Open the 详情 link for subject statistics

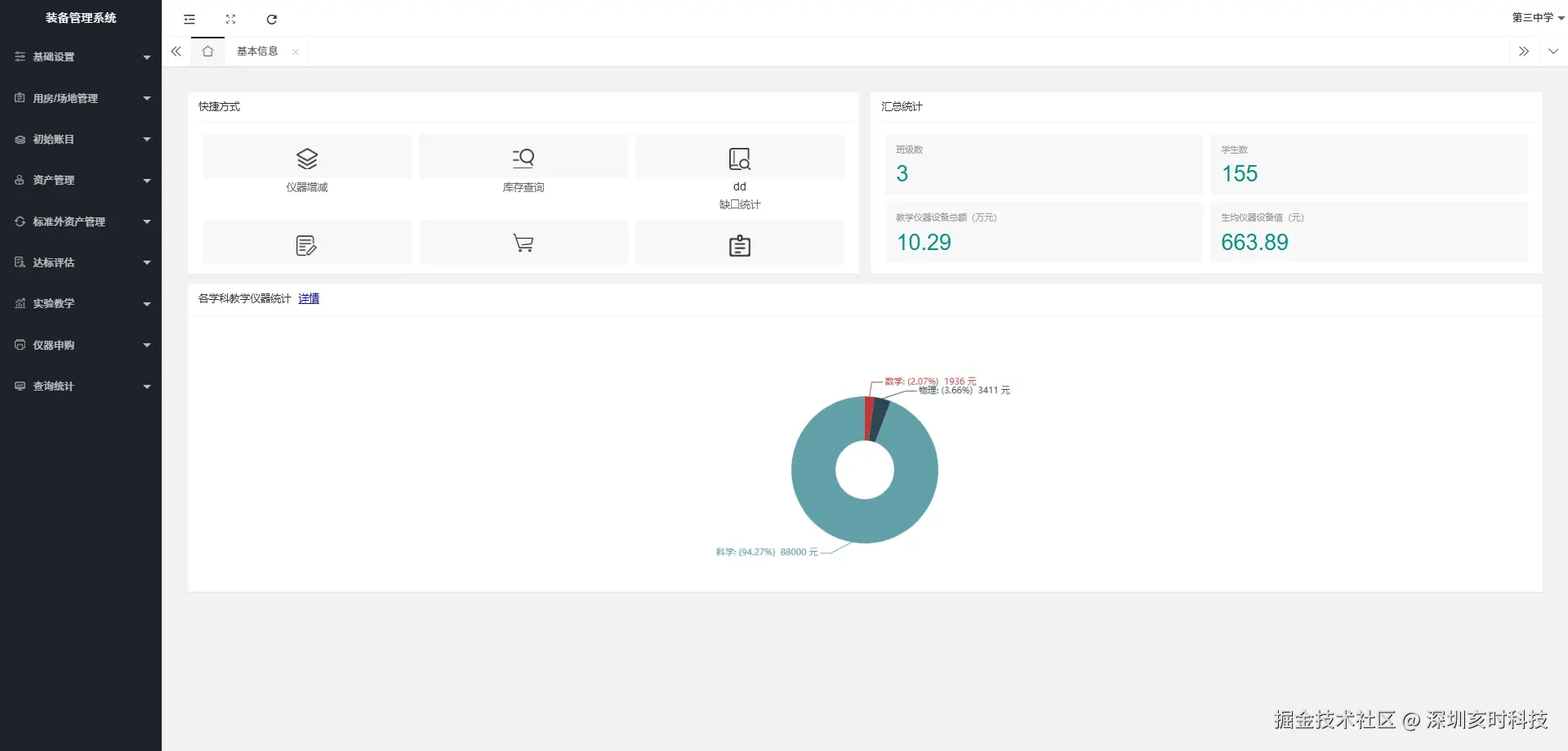coord(309,299)
